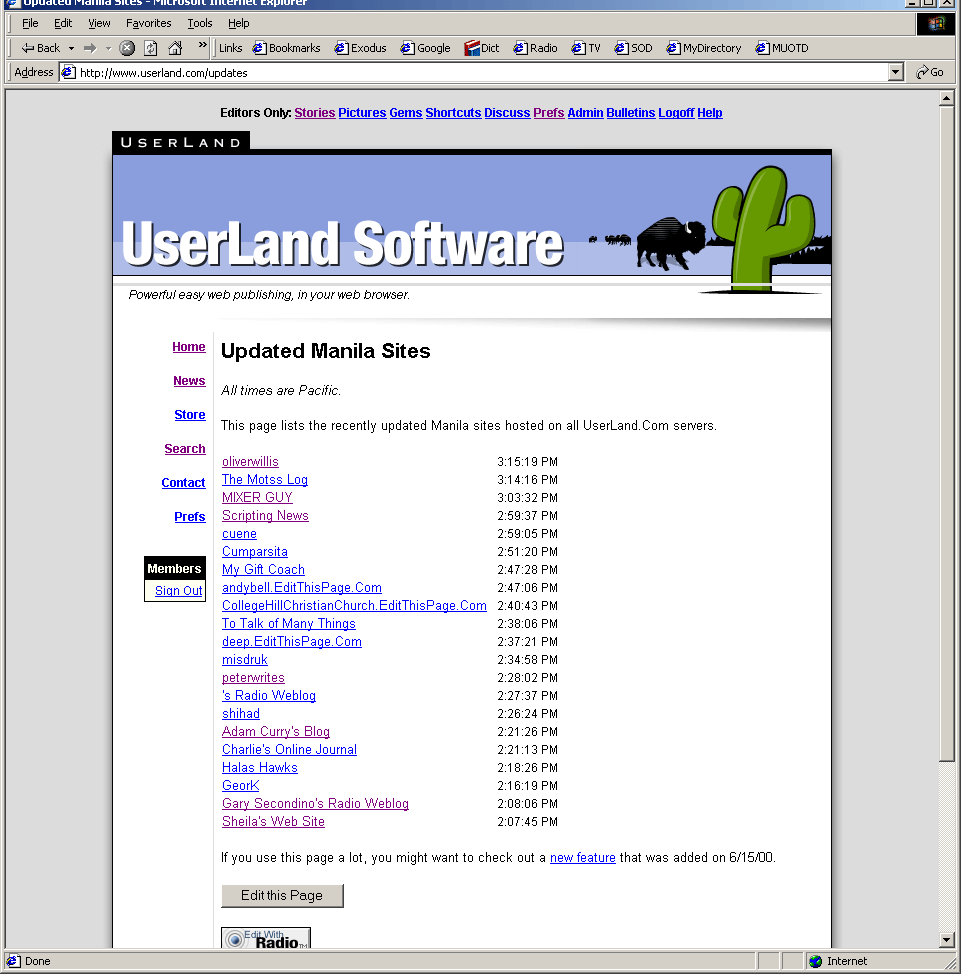The width and height of the screenshot is (961, 974).
Task: Open the MyDirectory links bar shortcut
Action: [704, 48]
